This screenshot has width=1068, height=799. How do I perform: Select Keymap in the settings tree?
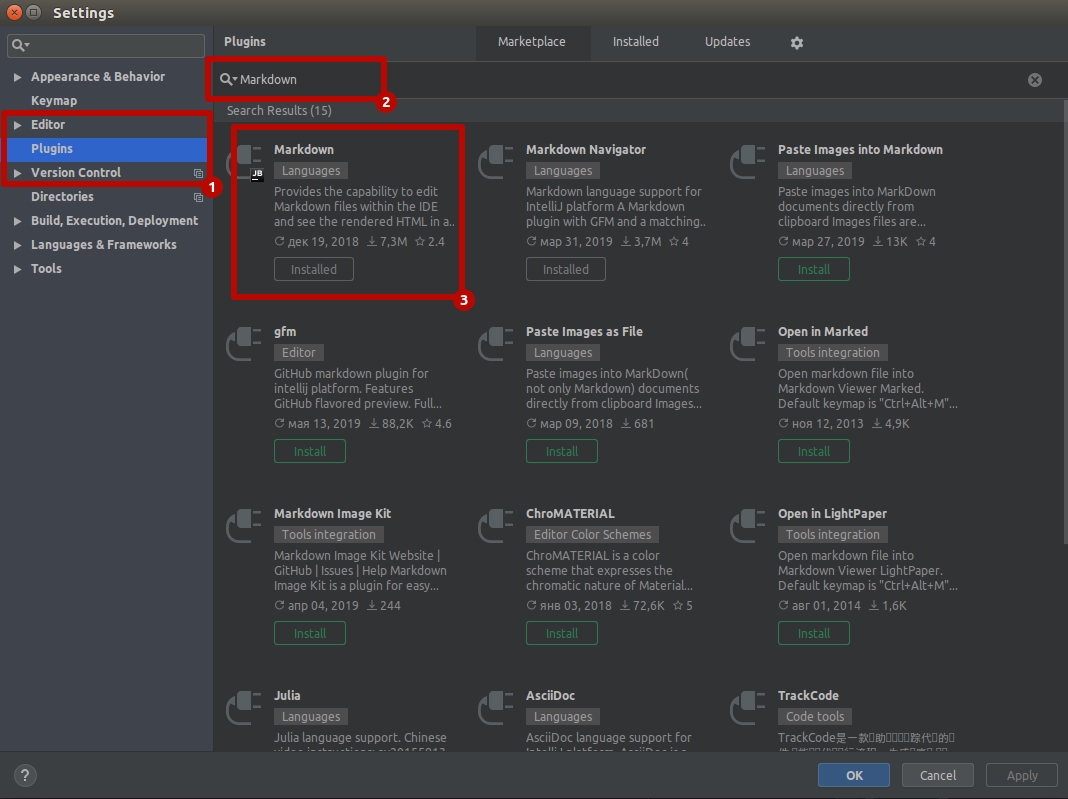(54, 101)
